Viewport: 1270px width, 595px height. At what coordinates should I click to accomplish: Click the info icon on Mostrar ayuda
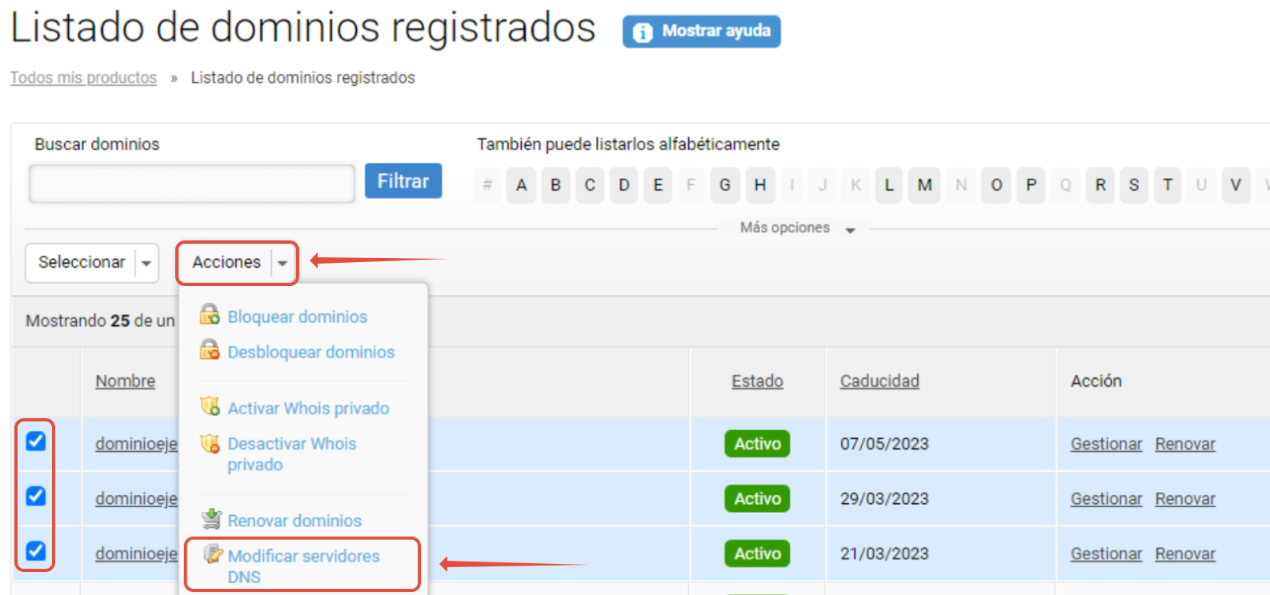[x=643, y=32]
